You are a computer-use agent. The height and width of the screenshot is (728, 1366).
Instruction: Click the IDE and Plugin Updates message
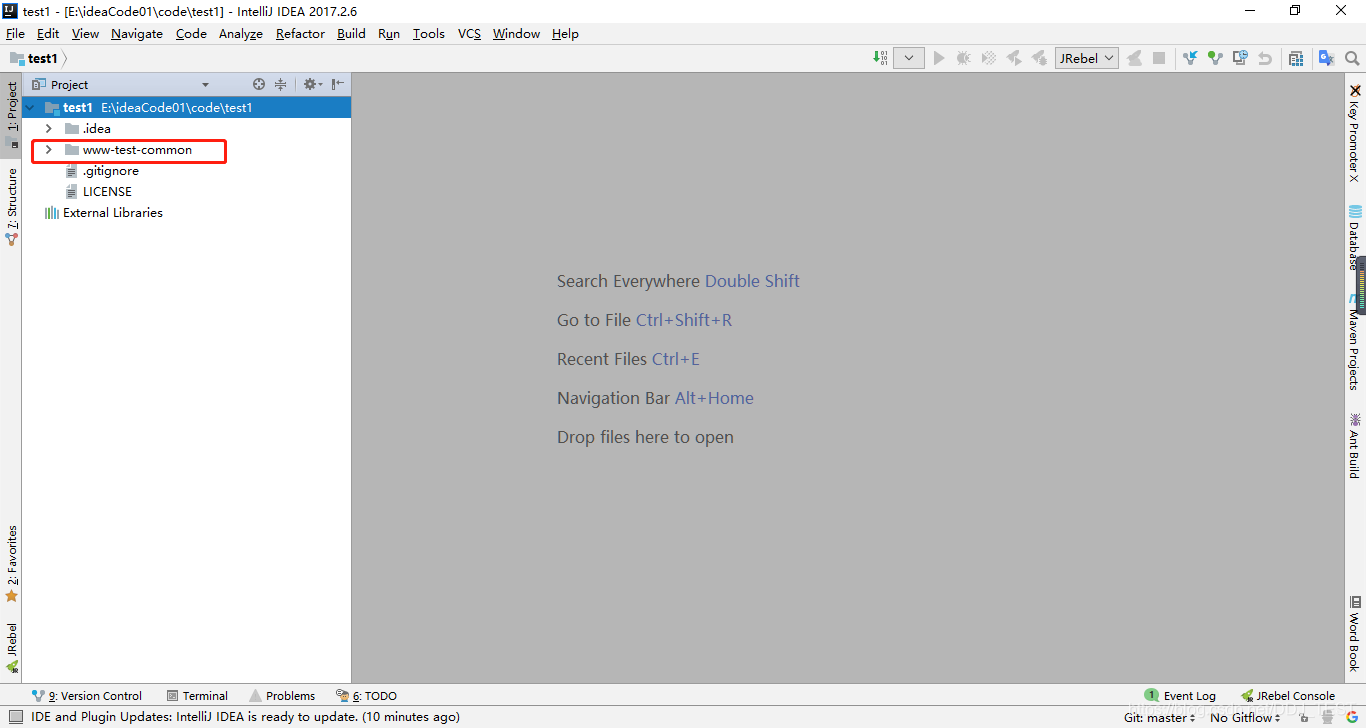tap(245, 717)
